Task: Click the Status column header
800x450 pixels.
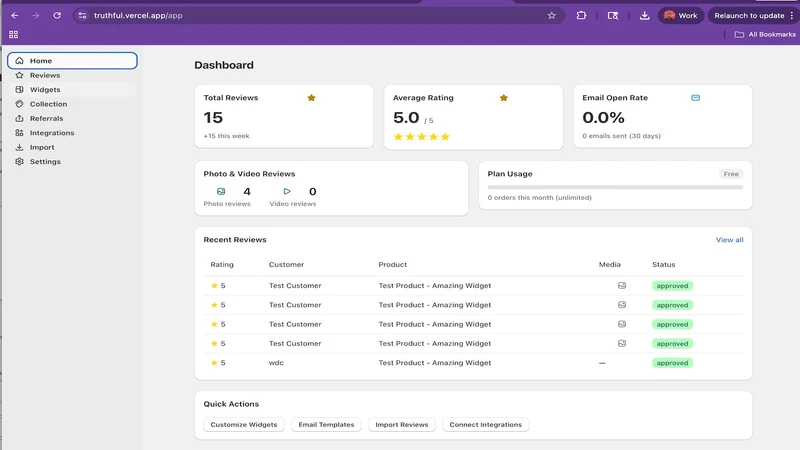Action: pos(663,264)
